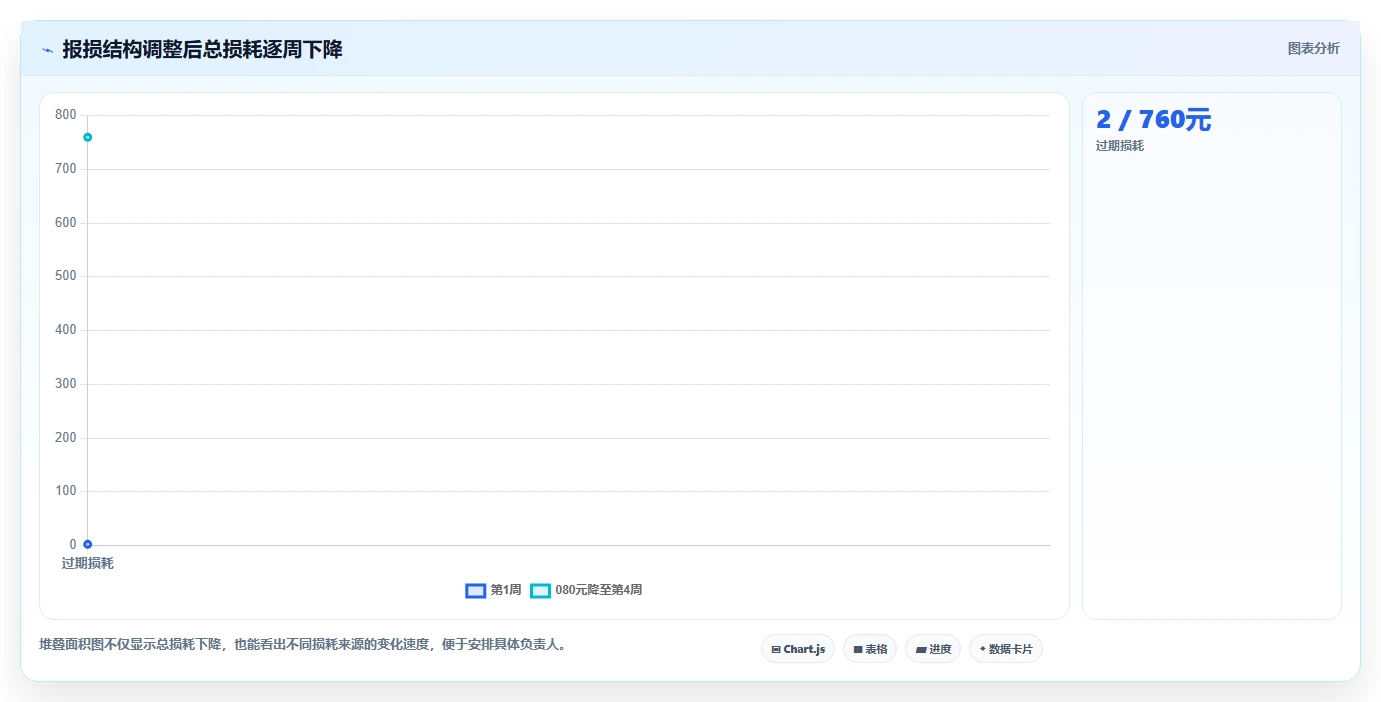The image size is (1381, 702).
Task: Click the 080元降至第4周 legend label
Action: click(599, 590)
